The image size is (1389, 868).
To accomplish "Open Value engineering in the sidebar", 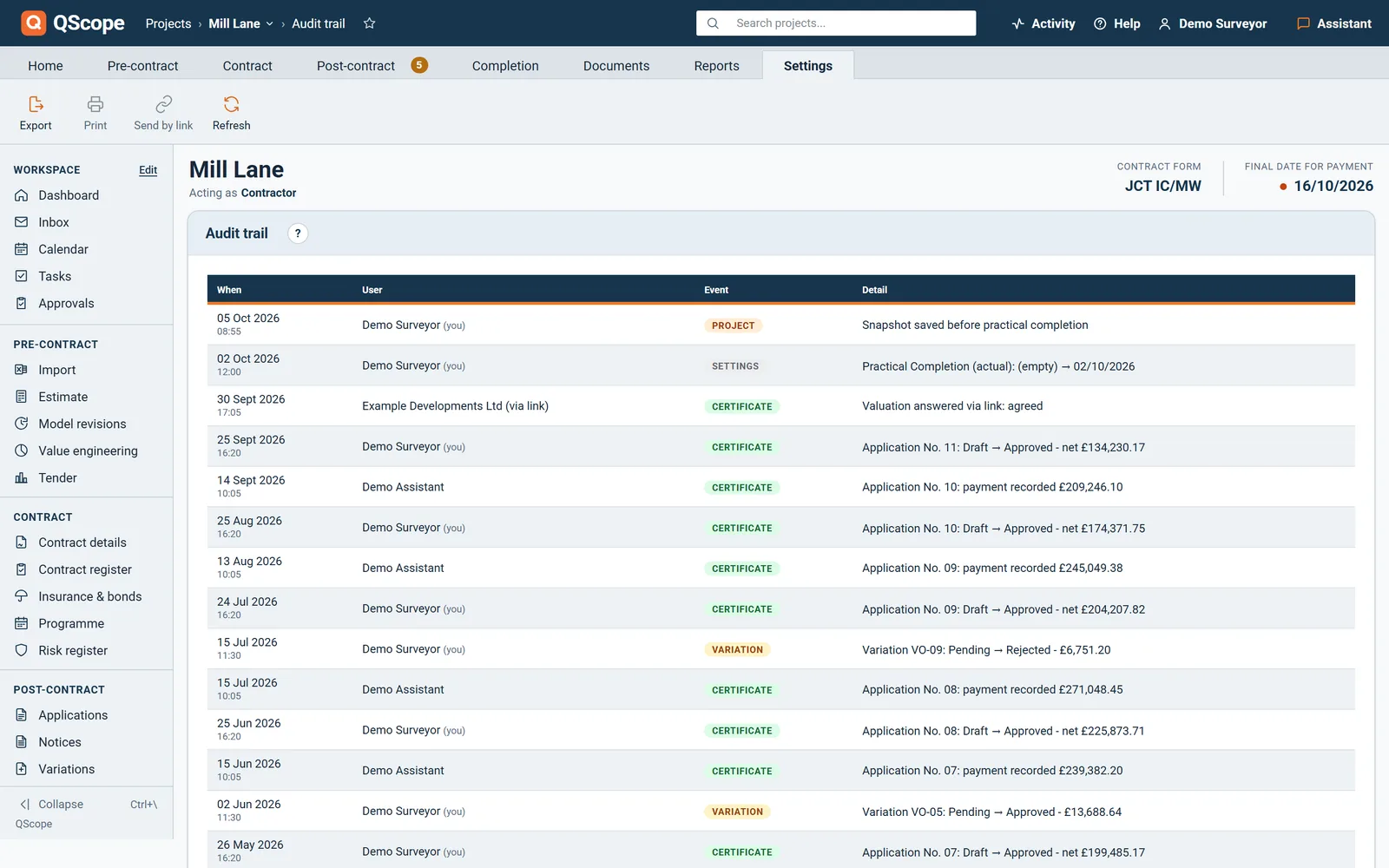I will 86,450.
